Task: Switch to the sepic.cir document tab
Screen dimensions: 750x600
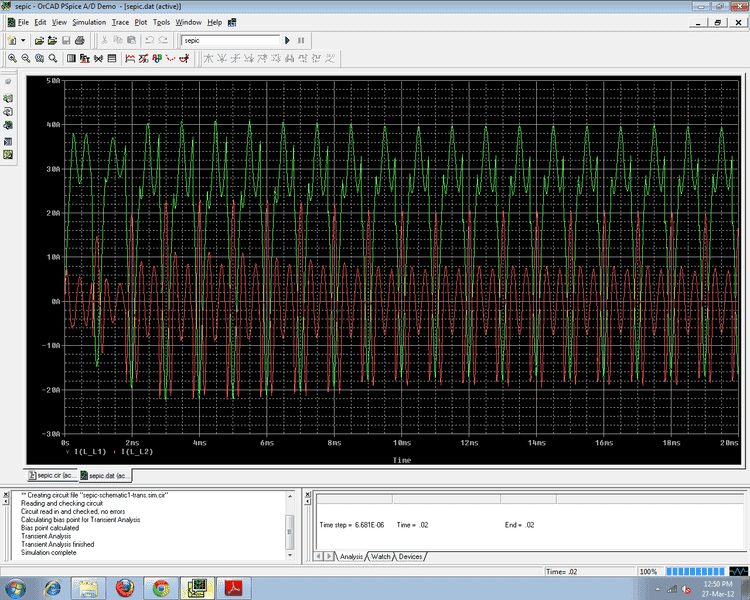Action: click(52, 475)
